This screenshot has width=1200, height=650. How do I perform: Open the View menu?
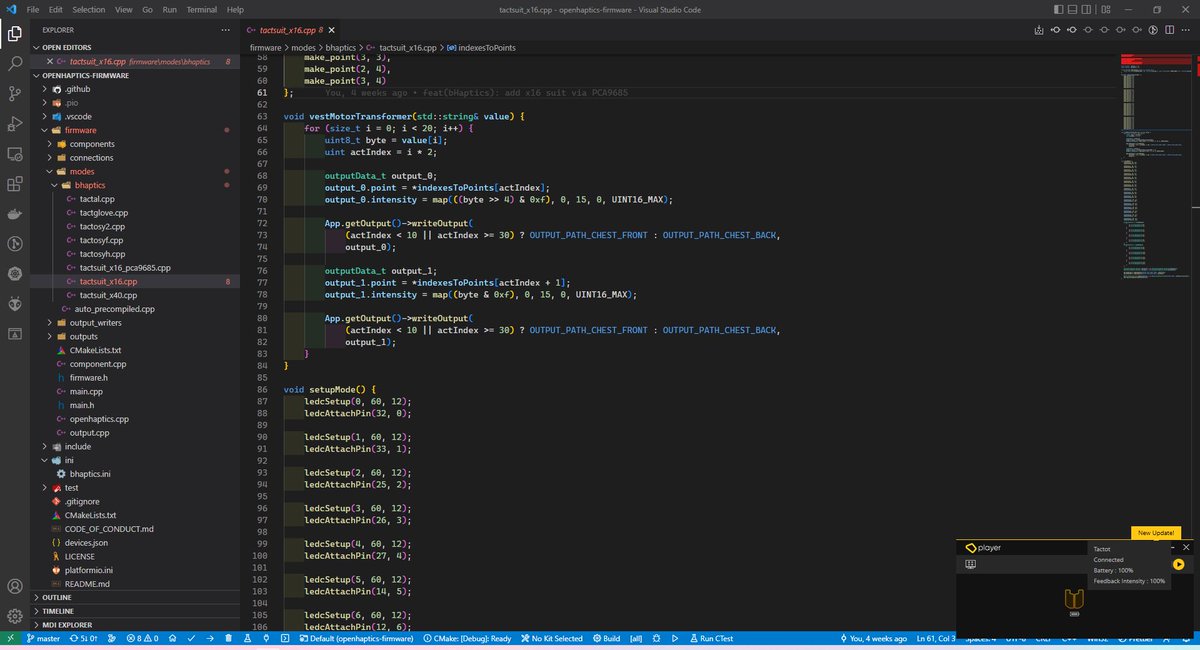pos(123,9)
